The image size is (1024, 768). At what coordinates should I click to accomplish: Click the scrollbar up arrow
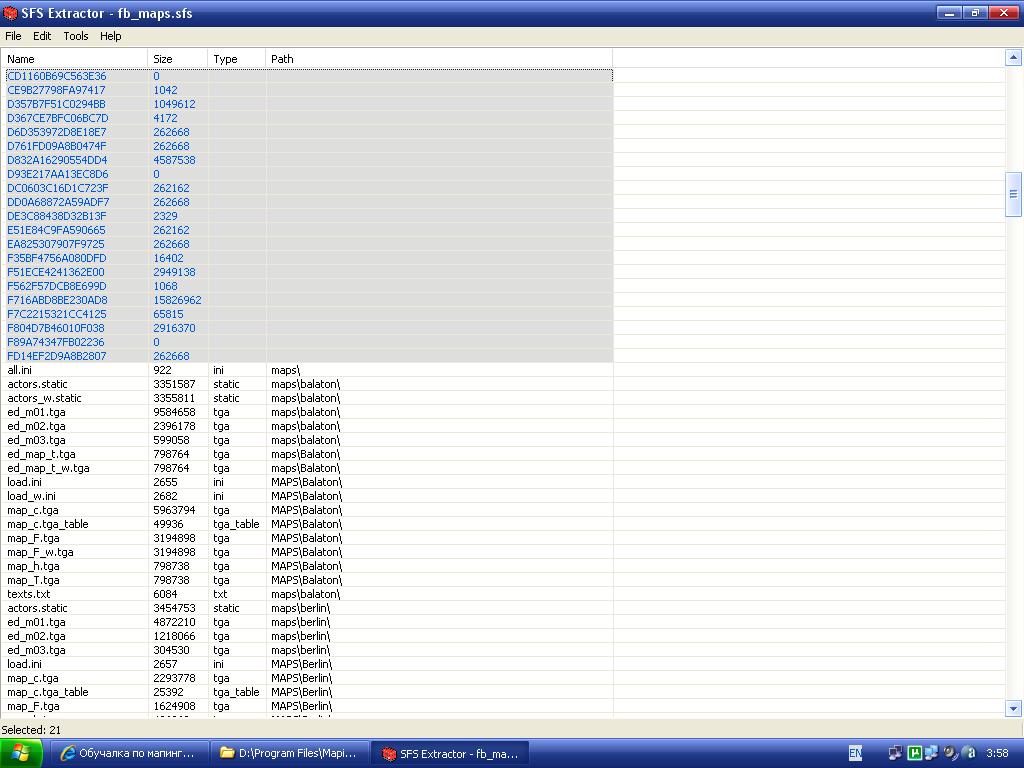point(1014,58)
